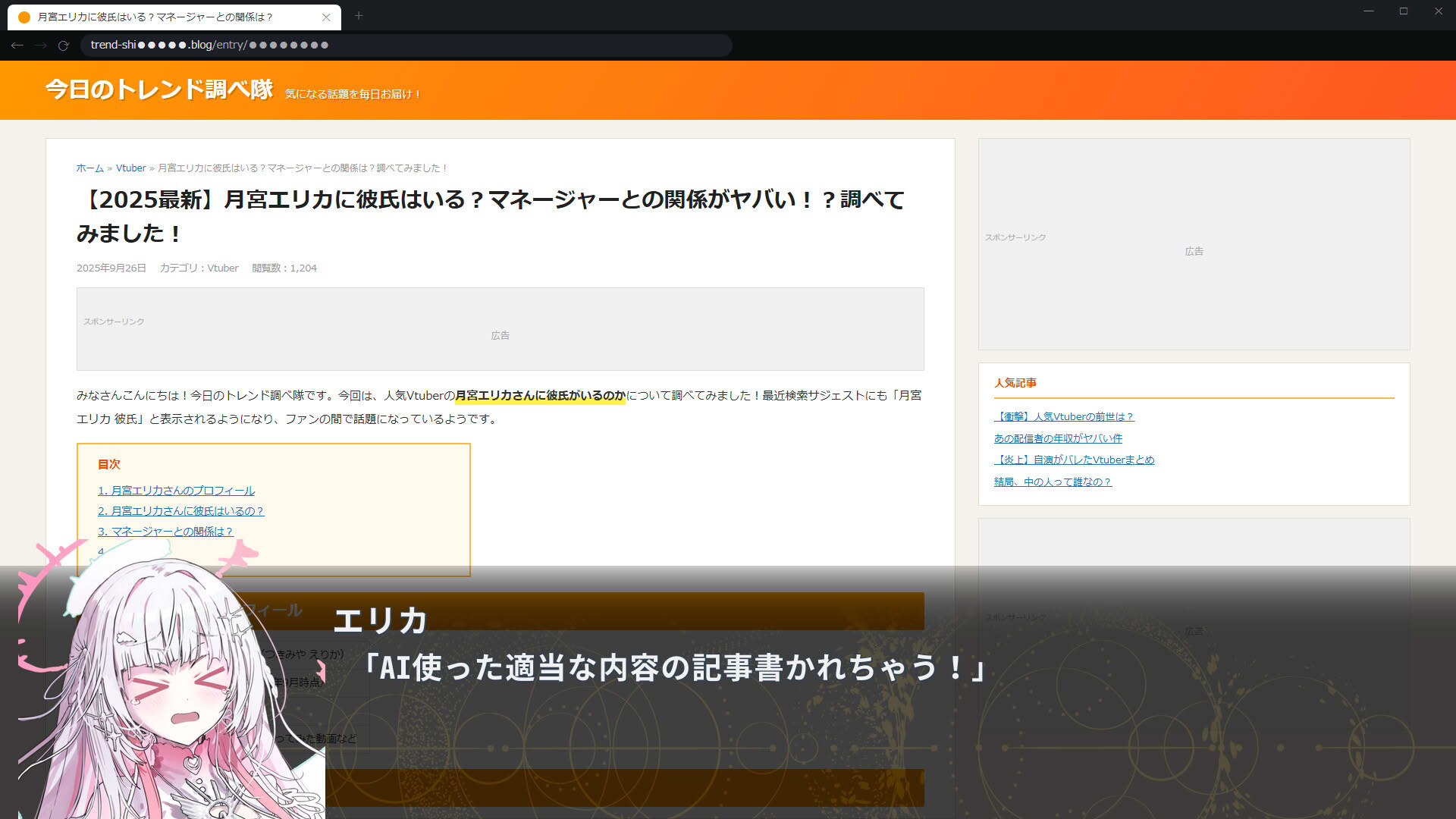Open 【衝撃】人気Vtuberの前世は？ article
This screenshot has height=819, width=1456.
(x=1064, y=417)
